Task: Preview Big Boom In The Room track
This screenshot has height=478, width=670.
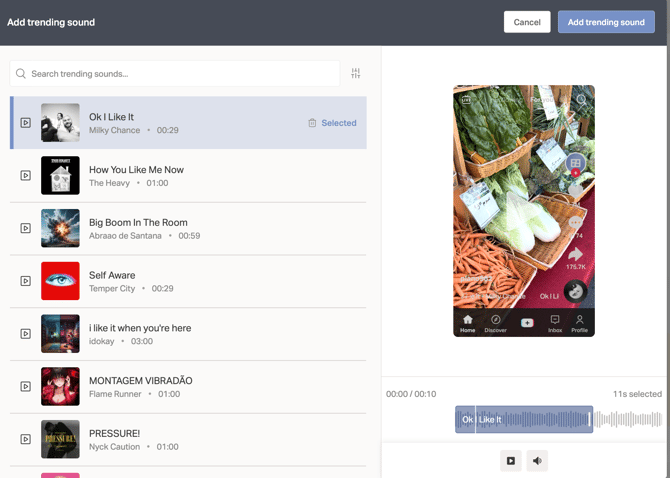Action: coord(26,228)
